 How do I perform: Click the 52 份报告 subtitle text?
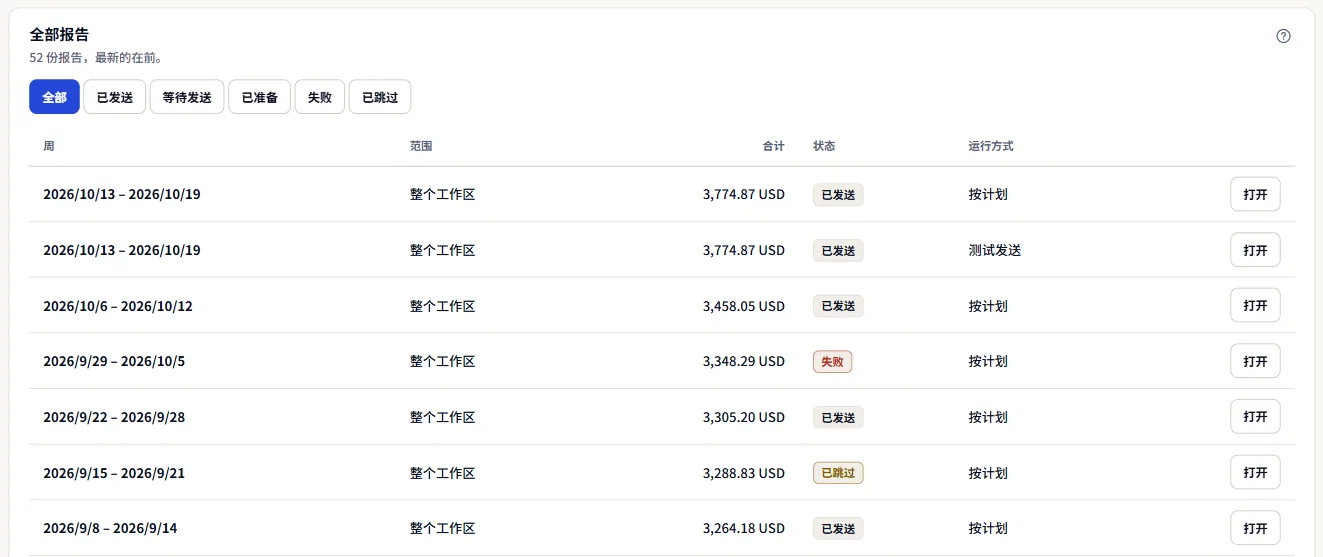click(x=96, y=58)
